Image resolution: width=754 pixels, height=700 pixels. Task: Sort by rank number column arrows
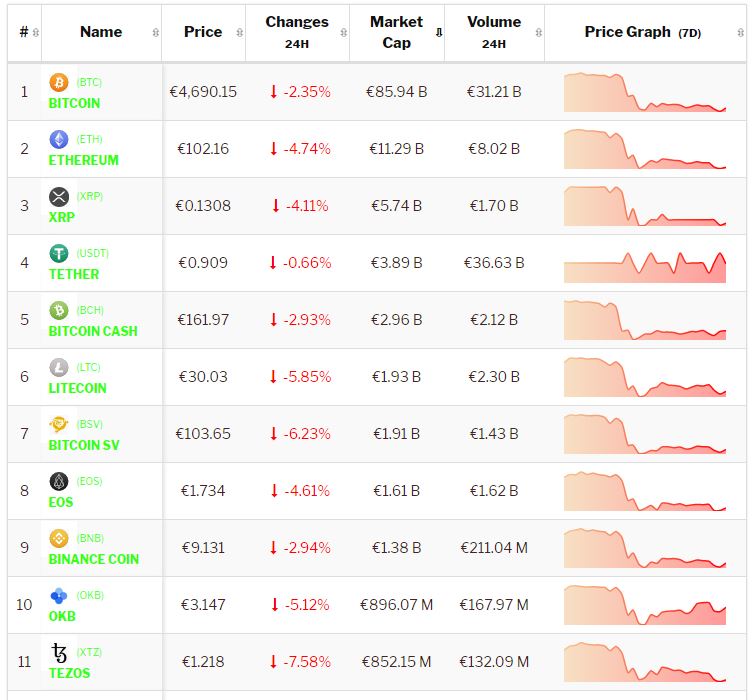(x=36, y=32)
